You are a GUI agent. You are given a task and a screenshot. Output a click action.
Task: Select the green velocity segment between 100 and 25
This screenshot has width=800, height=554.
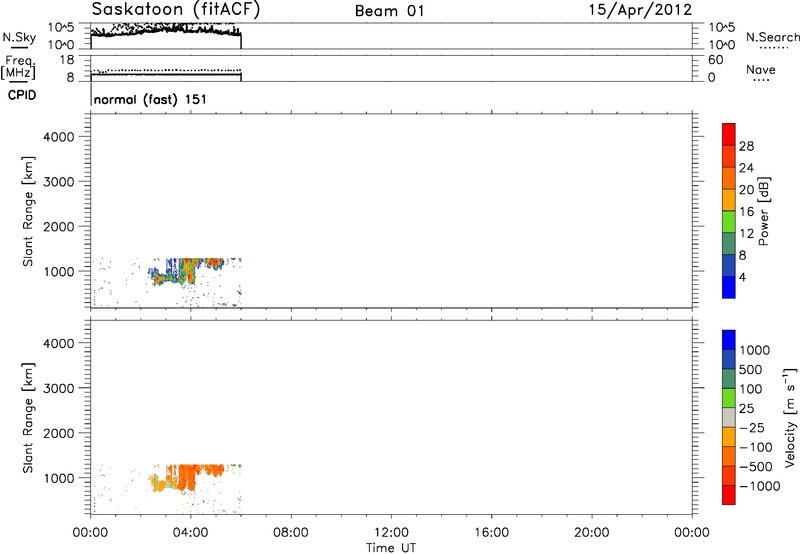(729, 398)
